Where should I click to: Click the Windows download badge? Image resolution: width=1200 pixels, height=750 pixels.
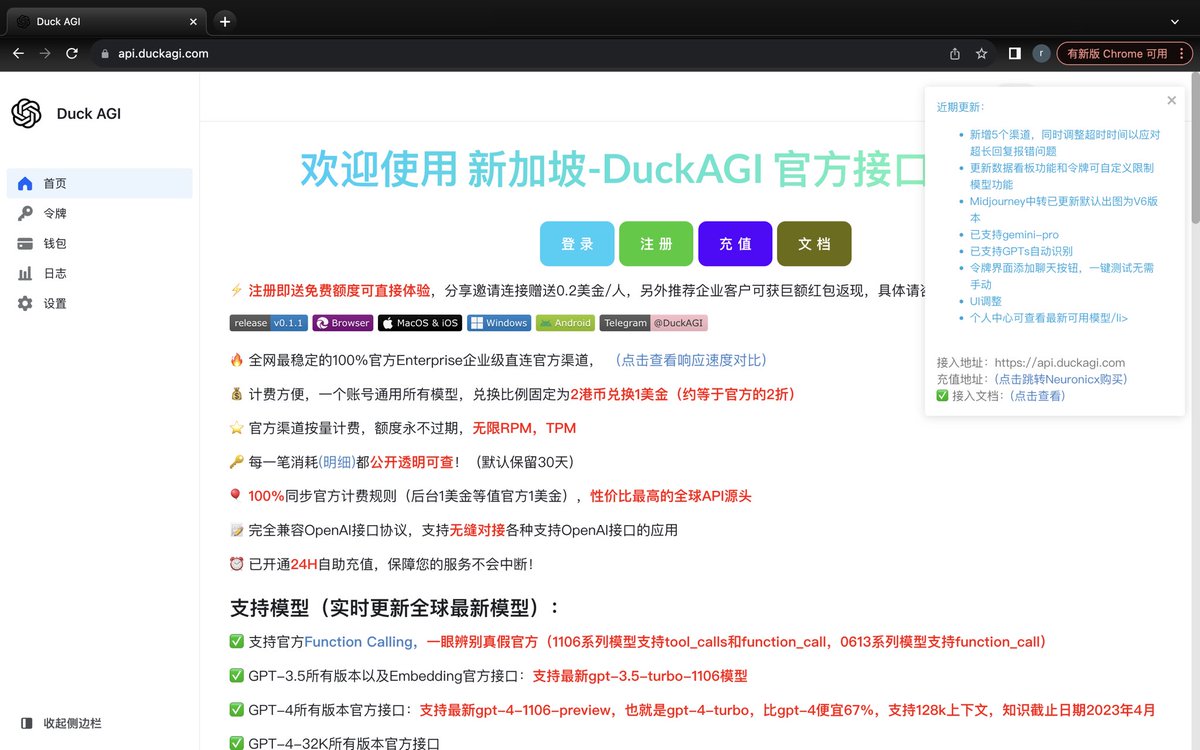click(x=499, y=323)
